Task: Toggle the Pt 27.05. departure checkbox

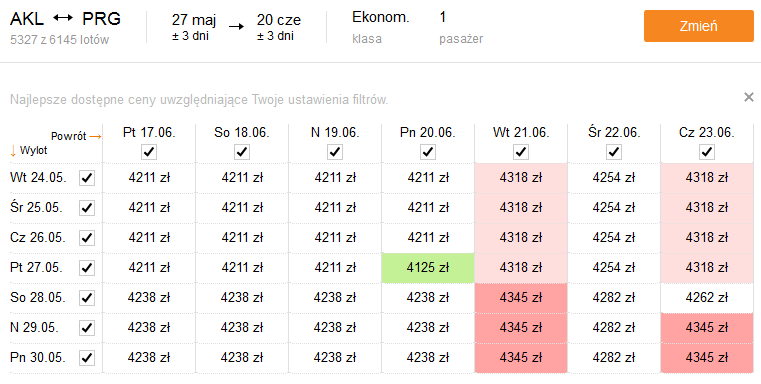Action: coord(87,267)
